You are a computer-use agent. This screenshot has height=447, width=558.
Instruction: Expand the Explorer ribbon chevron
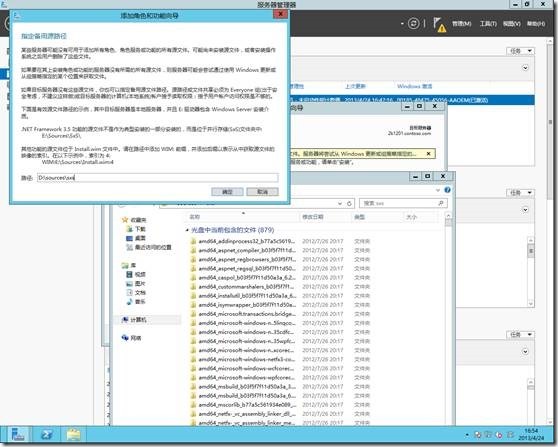point(438,190)
